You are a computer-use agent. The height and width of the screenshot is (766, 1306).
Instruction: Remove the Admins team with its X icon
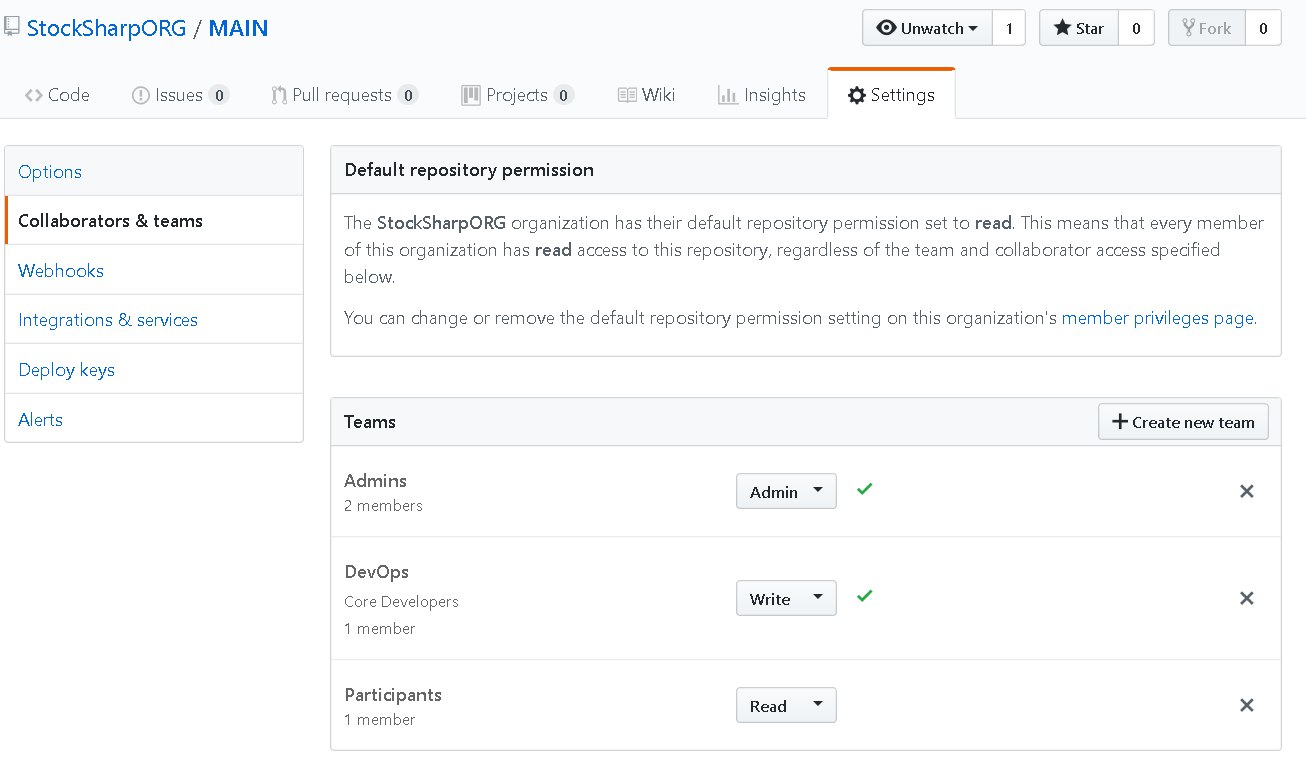(x=1246, y=491)
